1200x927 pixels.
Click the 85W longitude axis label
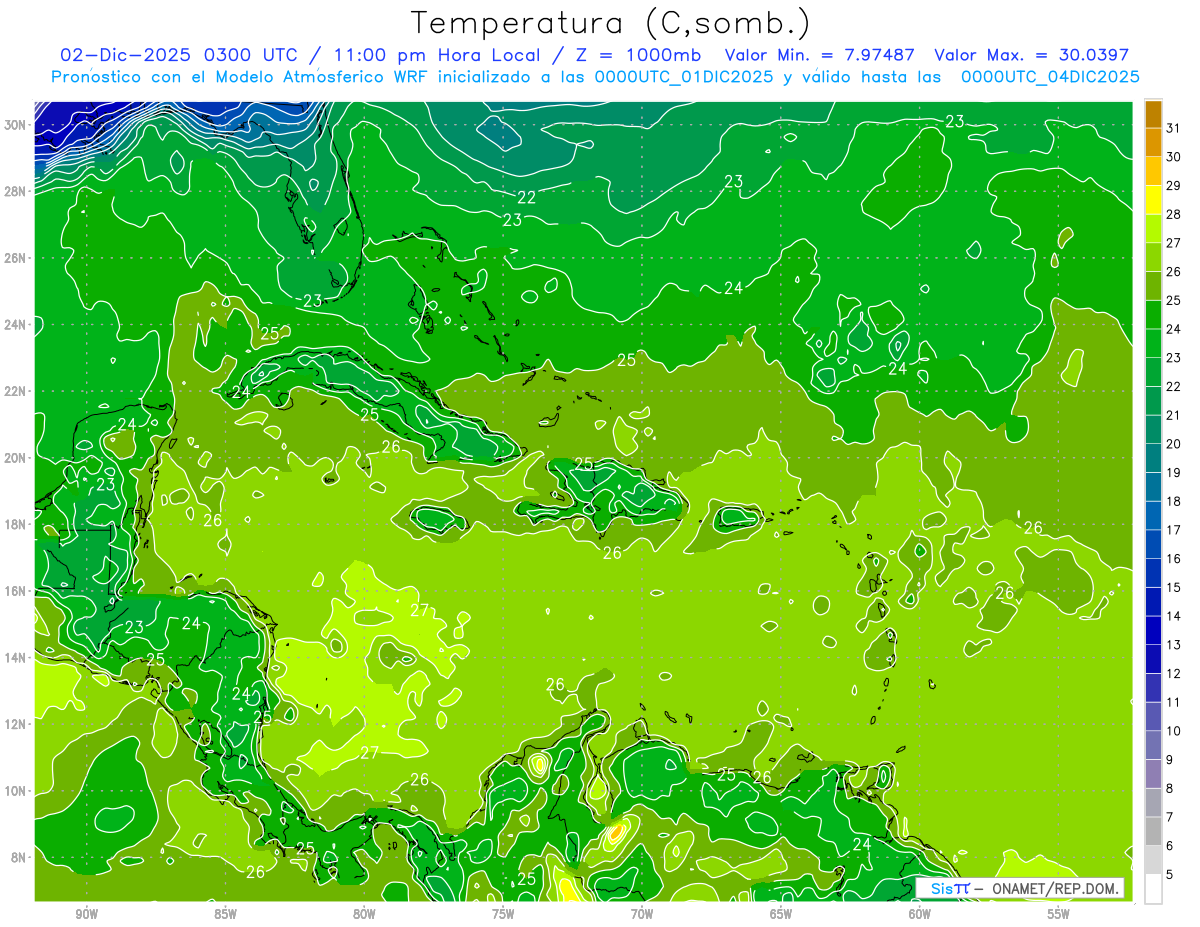click(x=226, y=914)
